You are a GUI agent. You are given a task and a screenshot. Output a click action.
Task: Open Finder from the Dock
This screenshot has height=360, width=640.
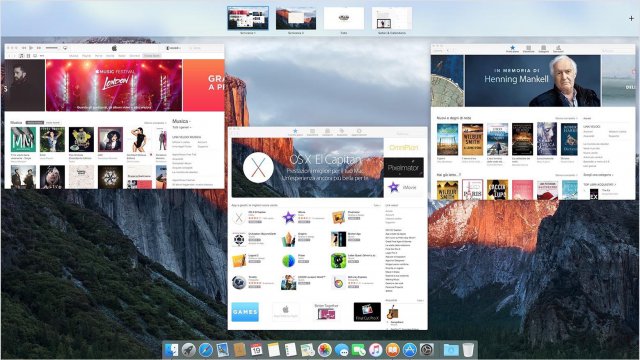pos(171,350)
